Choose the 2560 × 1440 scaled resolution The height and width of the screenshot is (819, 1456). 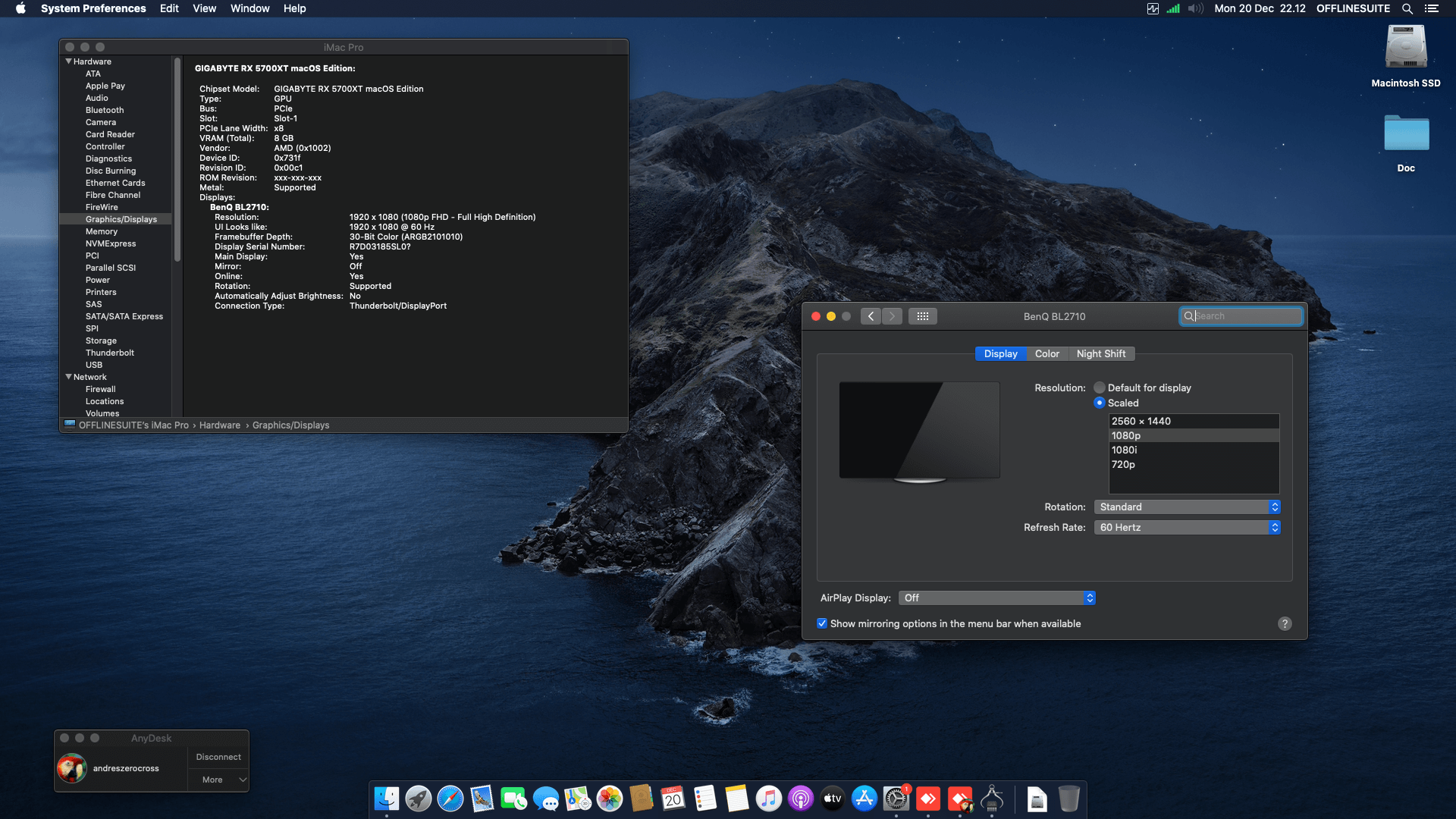pyautogui.click(x=1194, y=421)
